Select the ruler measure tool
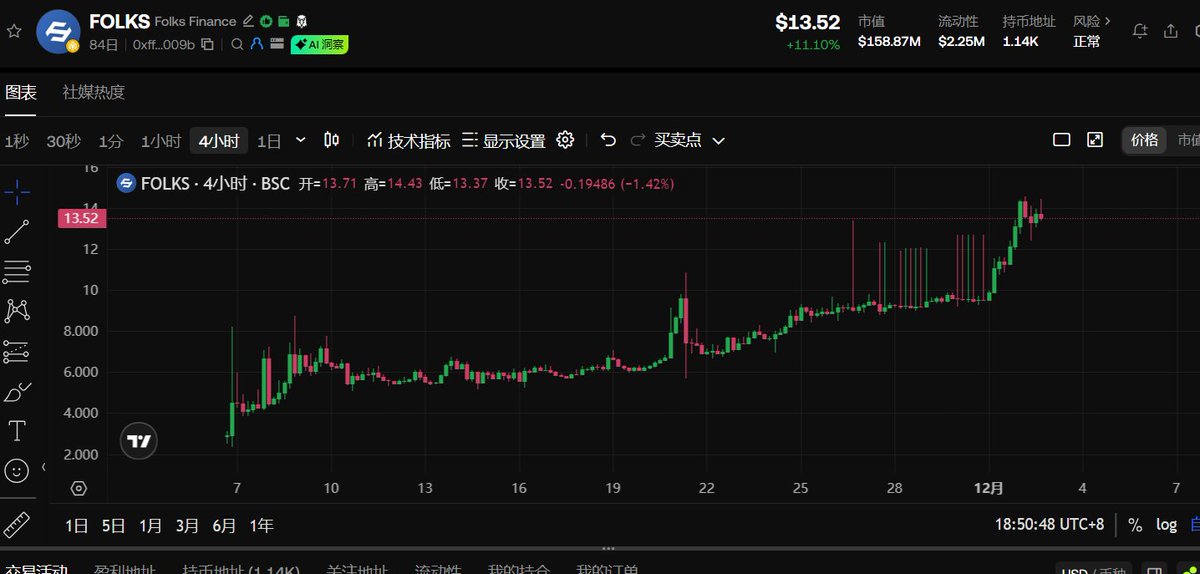Image resolution: width=1200 pixels, height=574 pixels. click(17, 523)
